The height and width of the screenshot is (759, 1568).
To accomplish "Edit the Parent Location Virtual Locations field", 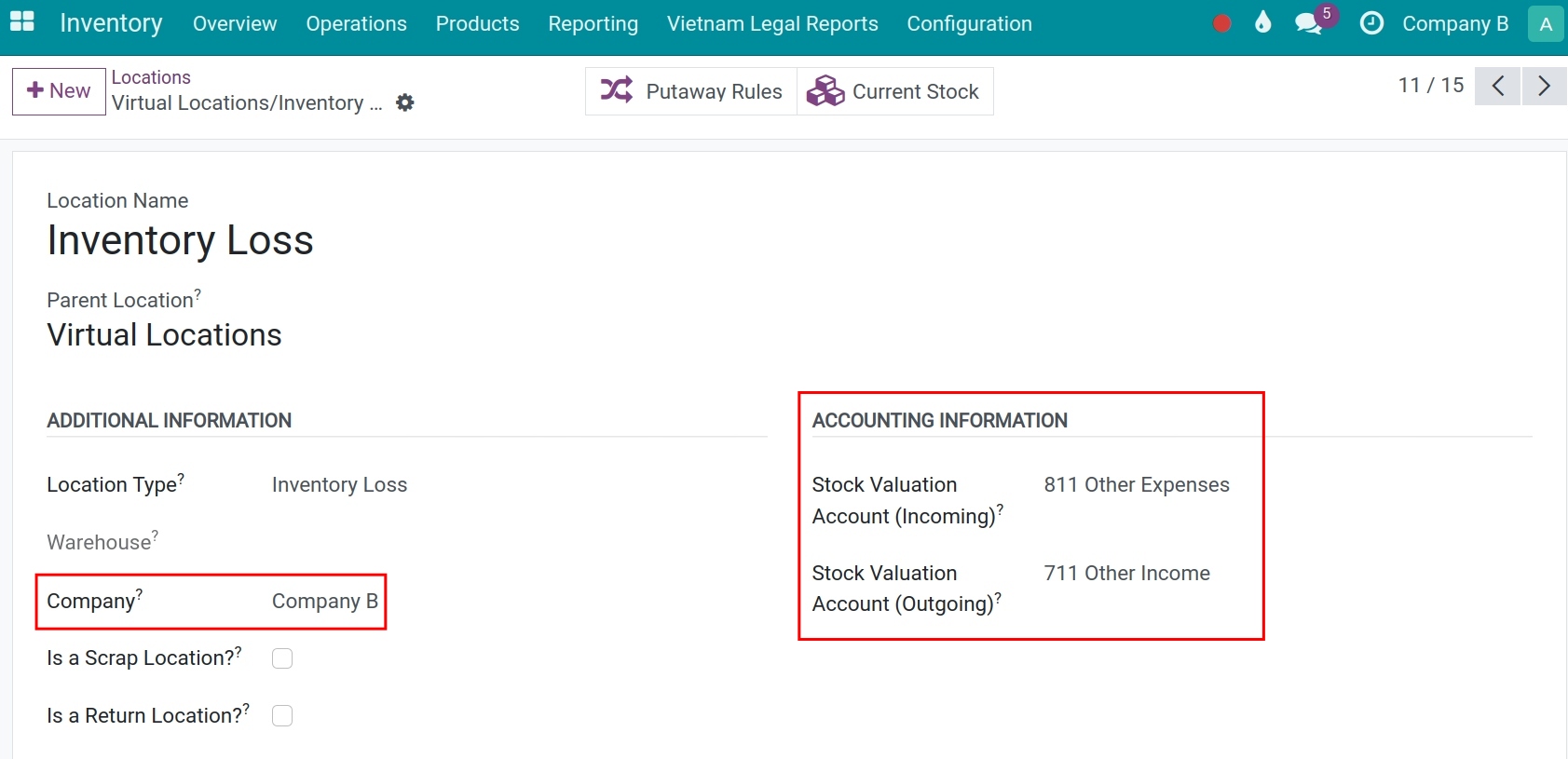I will coord(164,335).
